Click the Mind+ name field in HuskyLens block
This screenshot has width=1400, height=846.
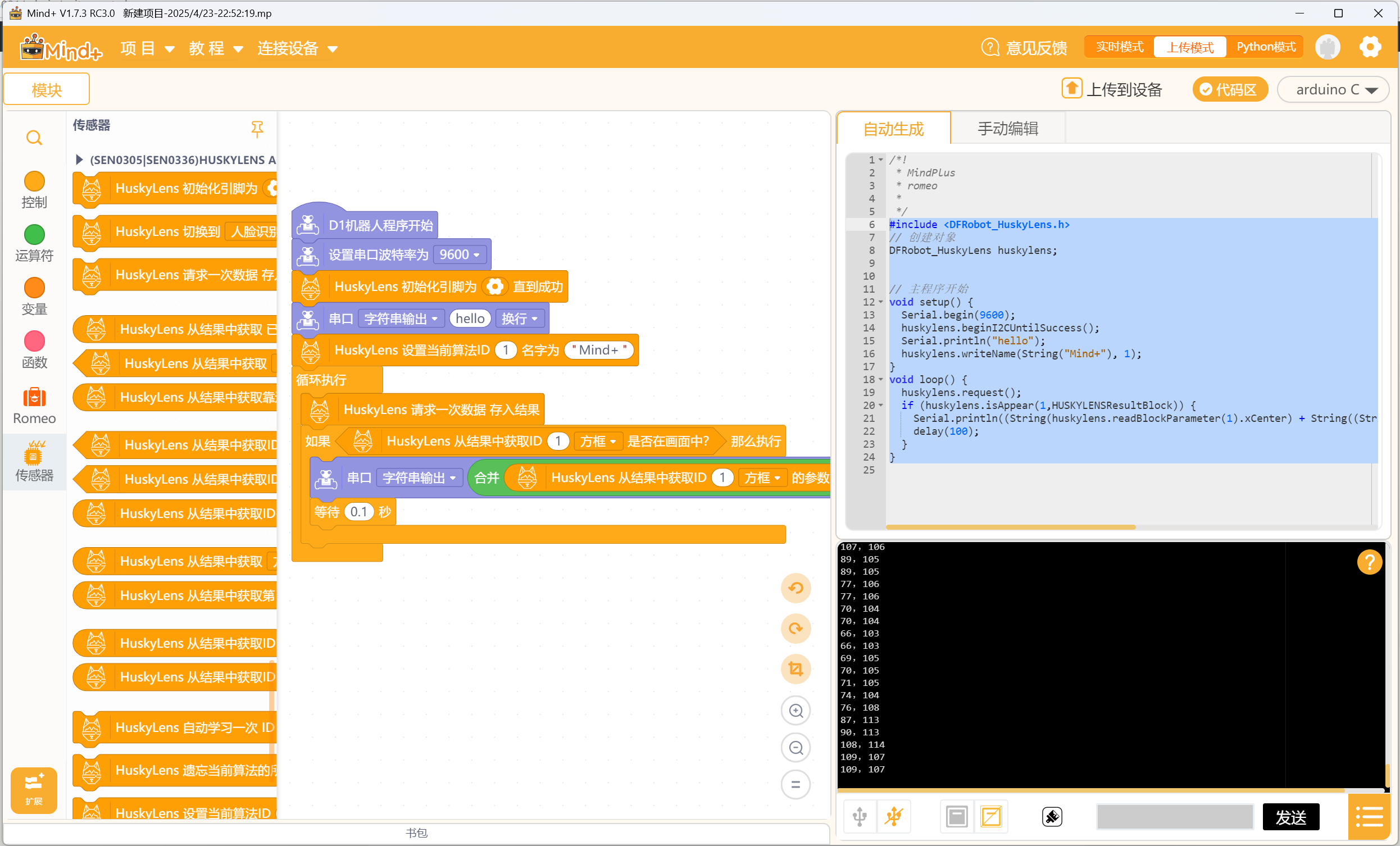599,350
